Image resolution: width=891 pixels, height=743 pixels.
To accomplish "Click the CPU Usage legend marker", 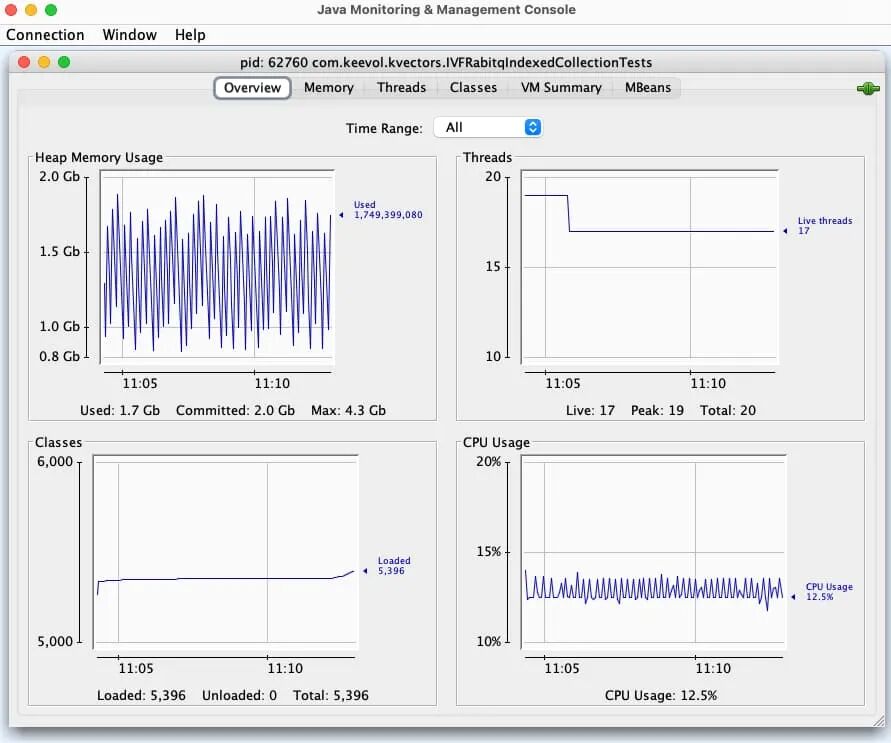I will tap(793, 596).
